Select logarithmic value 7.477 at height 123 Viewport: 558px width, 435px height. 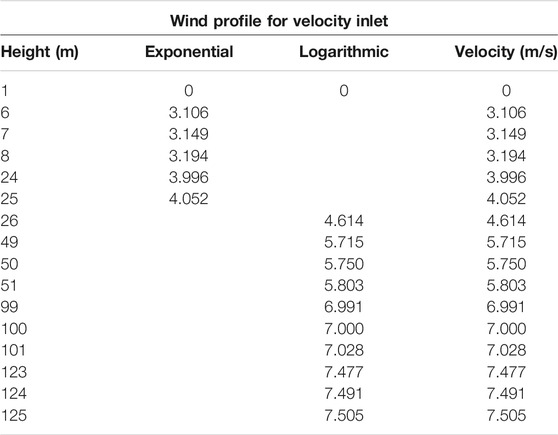click(344, 372)
